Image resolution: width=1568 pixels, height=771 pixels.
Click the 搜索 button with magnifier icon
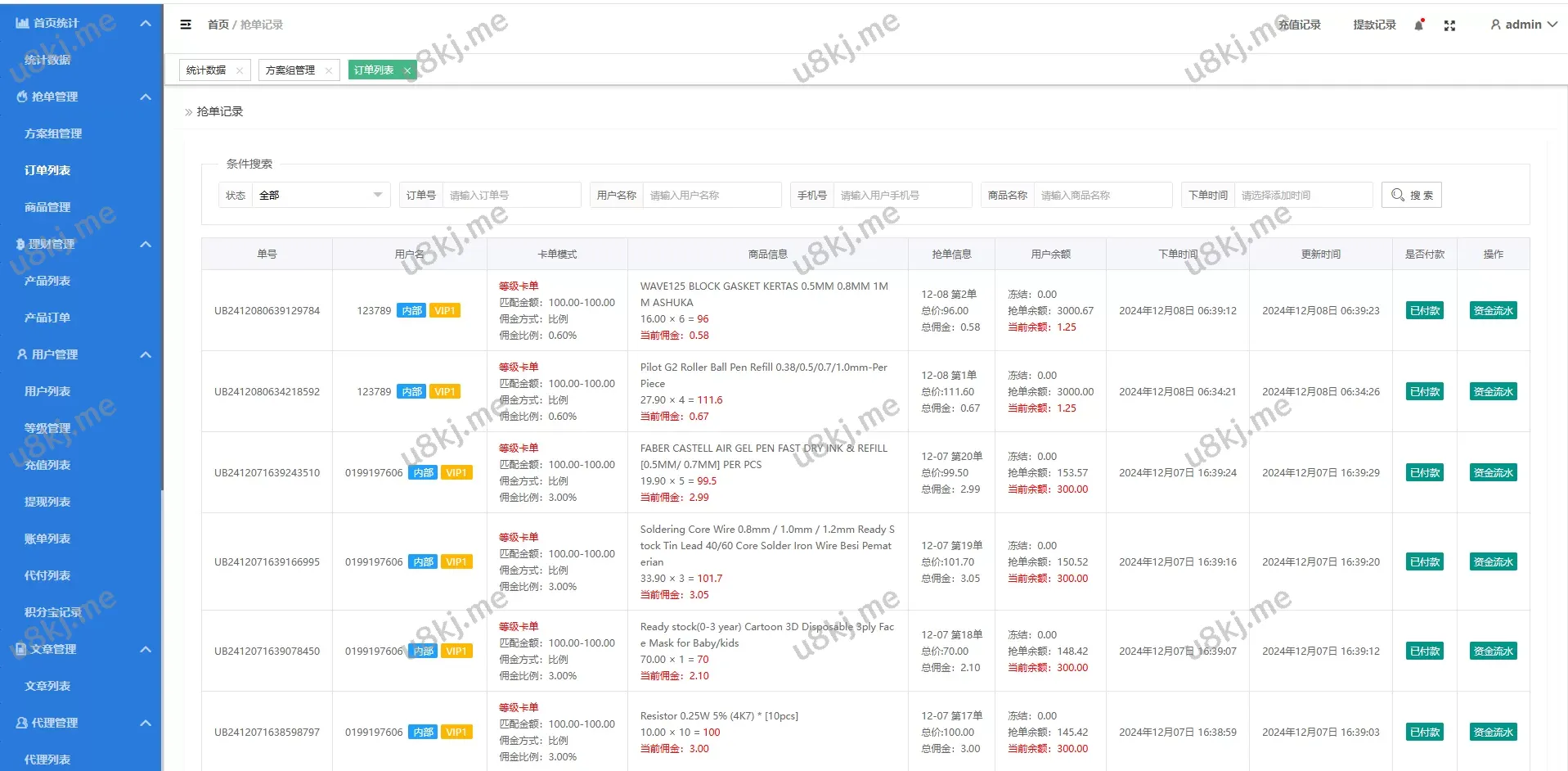1411,195
